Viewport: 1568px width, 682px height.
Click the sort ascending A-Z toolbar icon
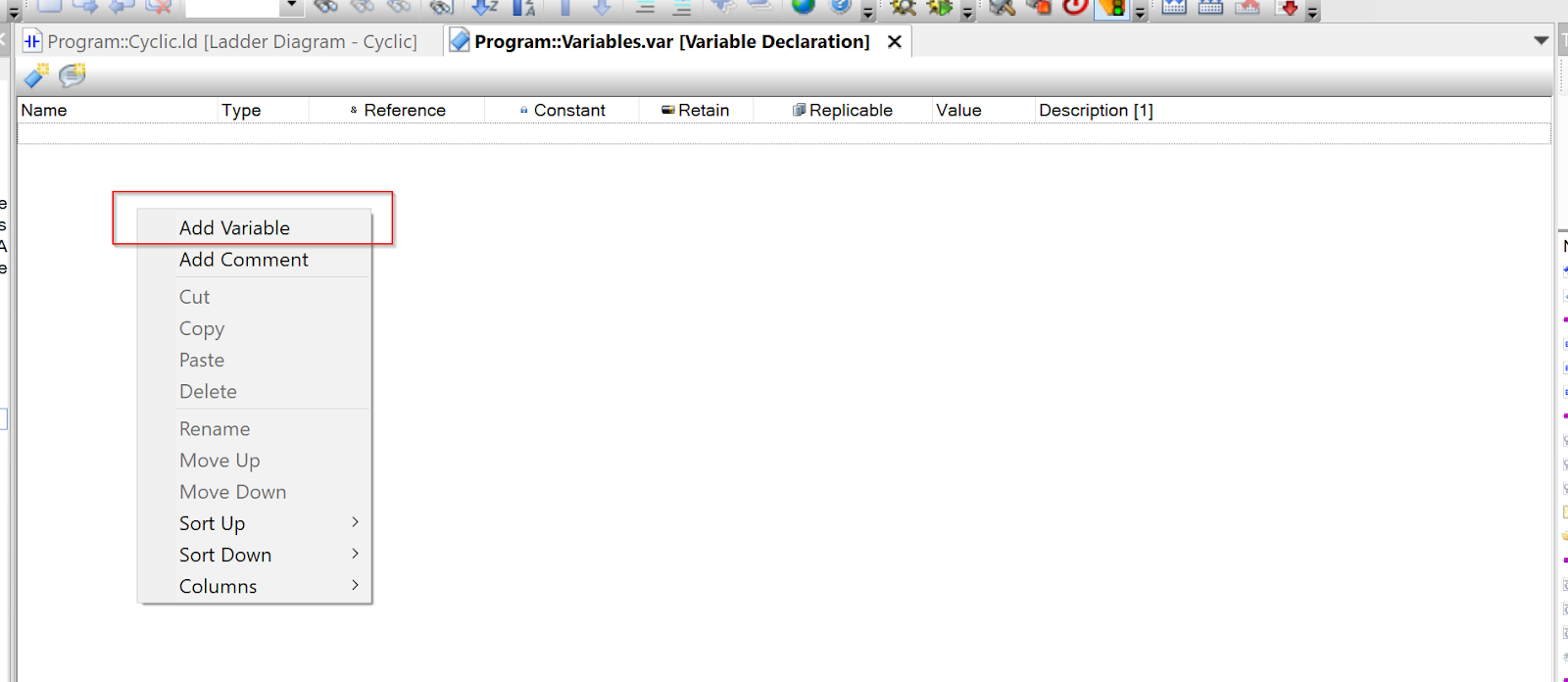pos(485,7)
